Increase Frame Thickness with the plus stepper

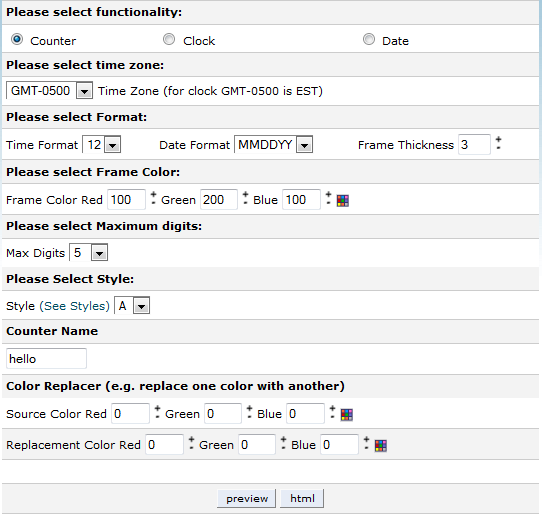(x=498, y=140)
